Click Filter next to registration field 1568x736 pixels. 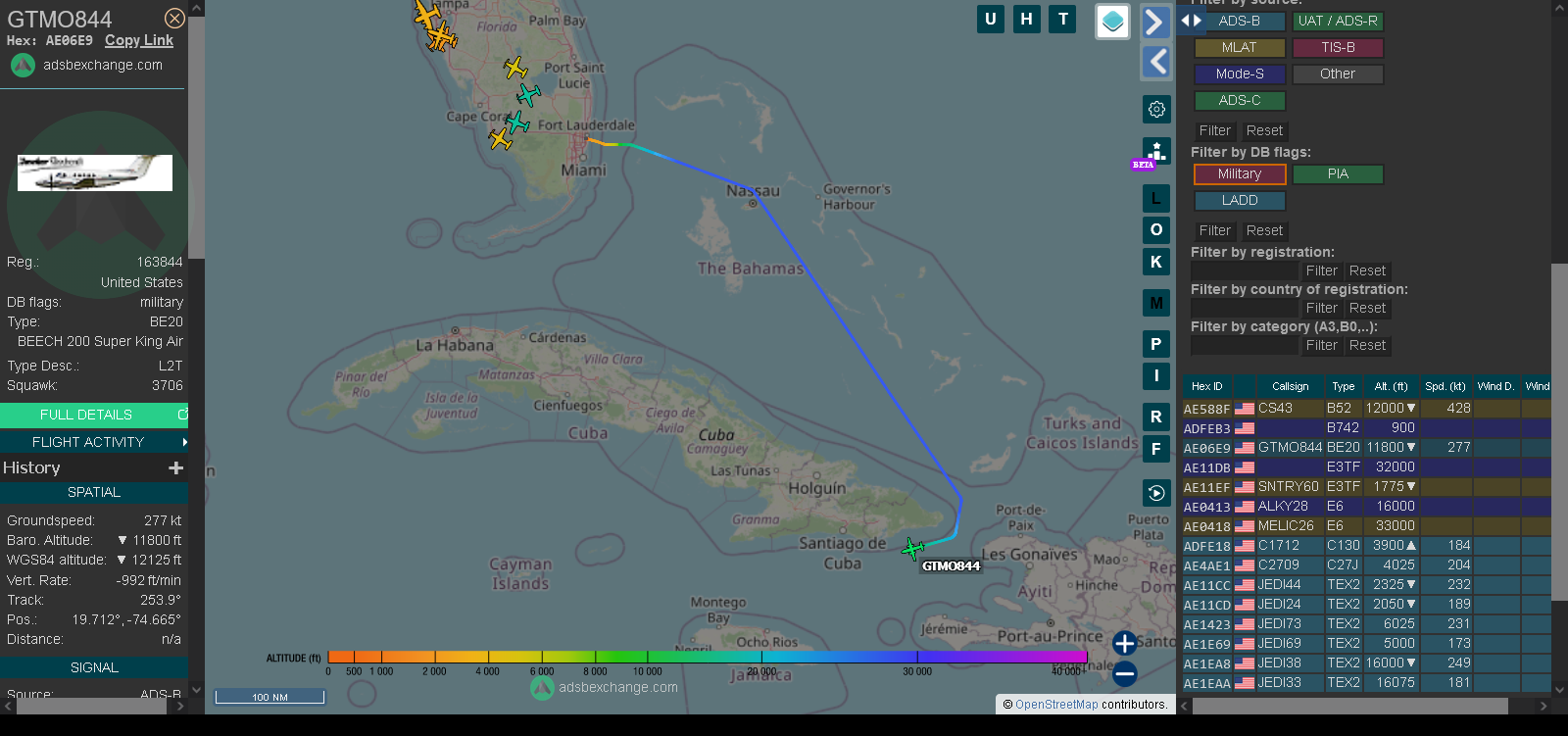1321,270
